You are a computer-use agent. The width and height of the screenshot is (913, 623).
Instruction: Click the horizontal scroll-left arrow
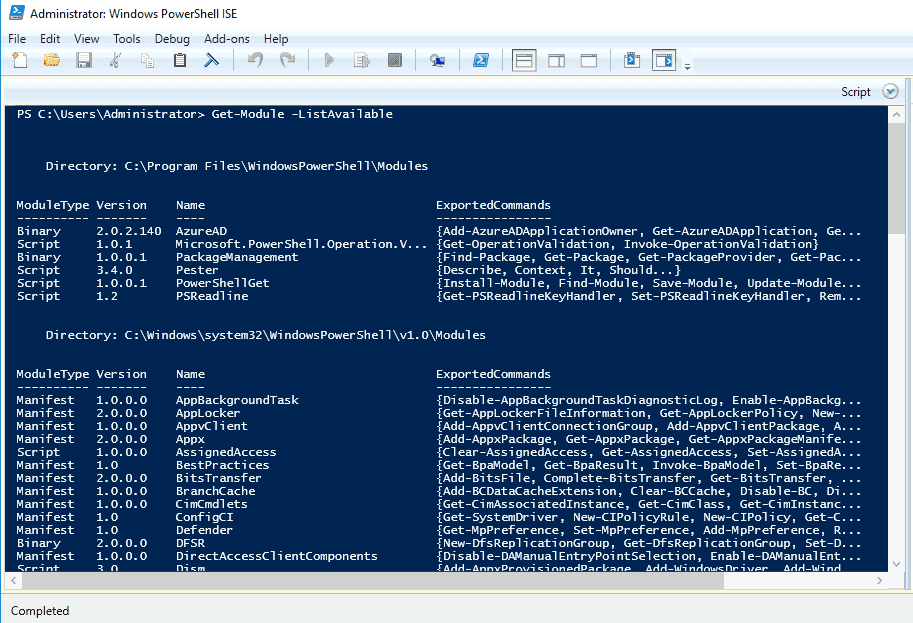pyautogui.click(x=13, y=580)
